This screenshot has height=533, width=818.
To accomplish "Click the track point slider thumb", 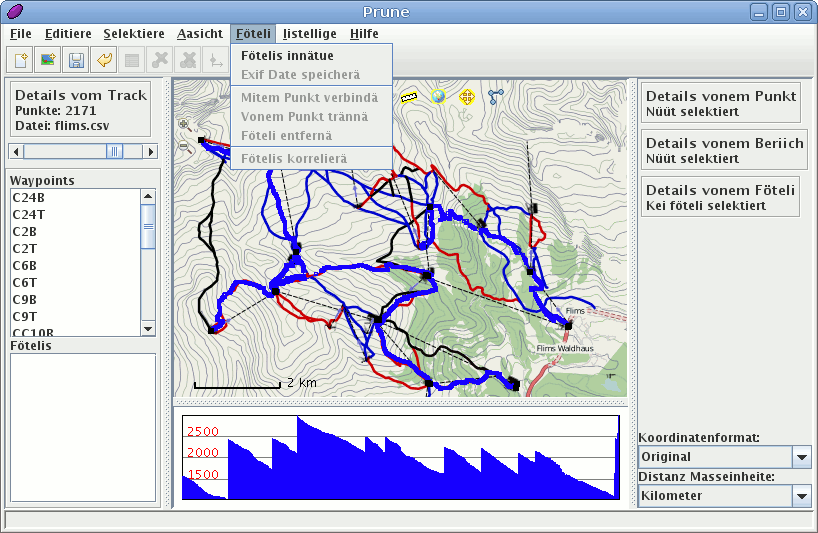I will tap(115, 151).
